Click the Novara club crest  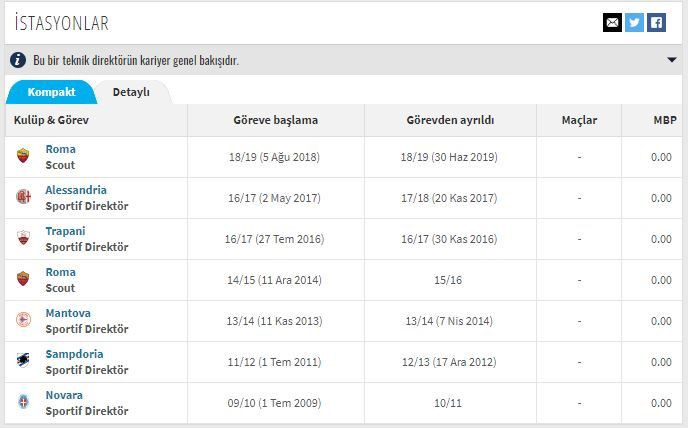23,402
